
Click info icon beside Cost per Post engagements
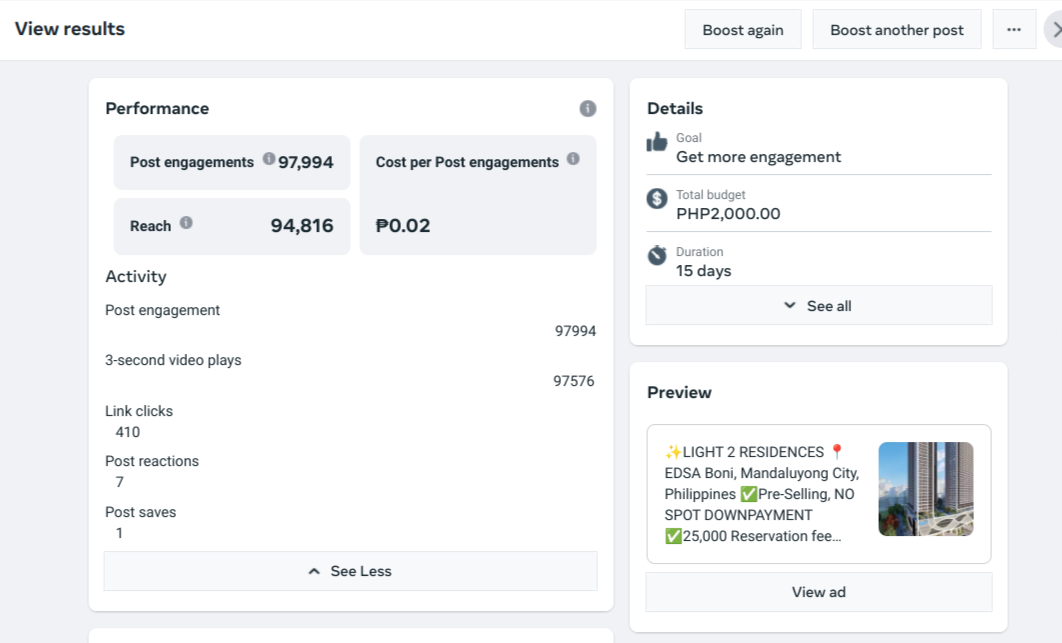pyautogui.click(x=573, y=158)
